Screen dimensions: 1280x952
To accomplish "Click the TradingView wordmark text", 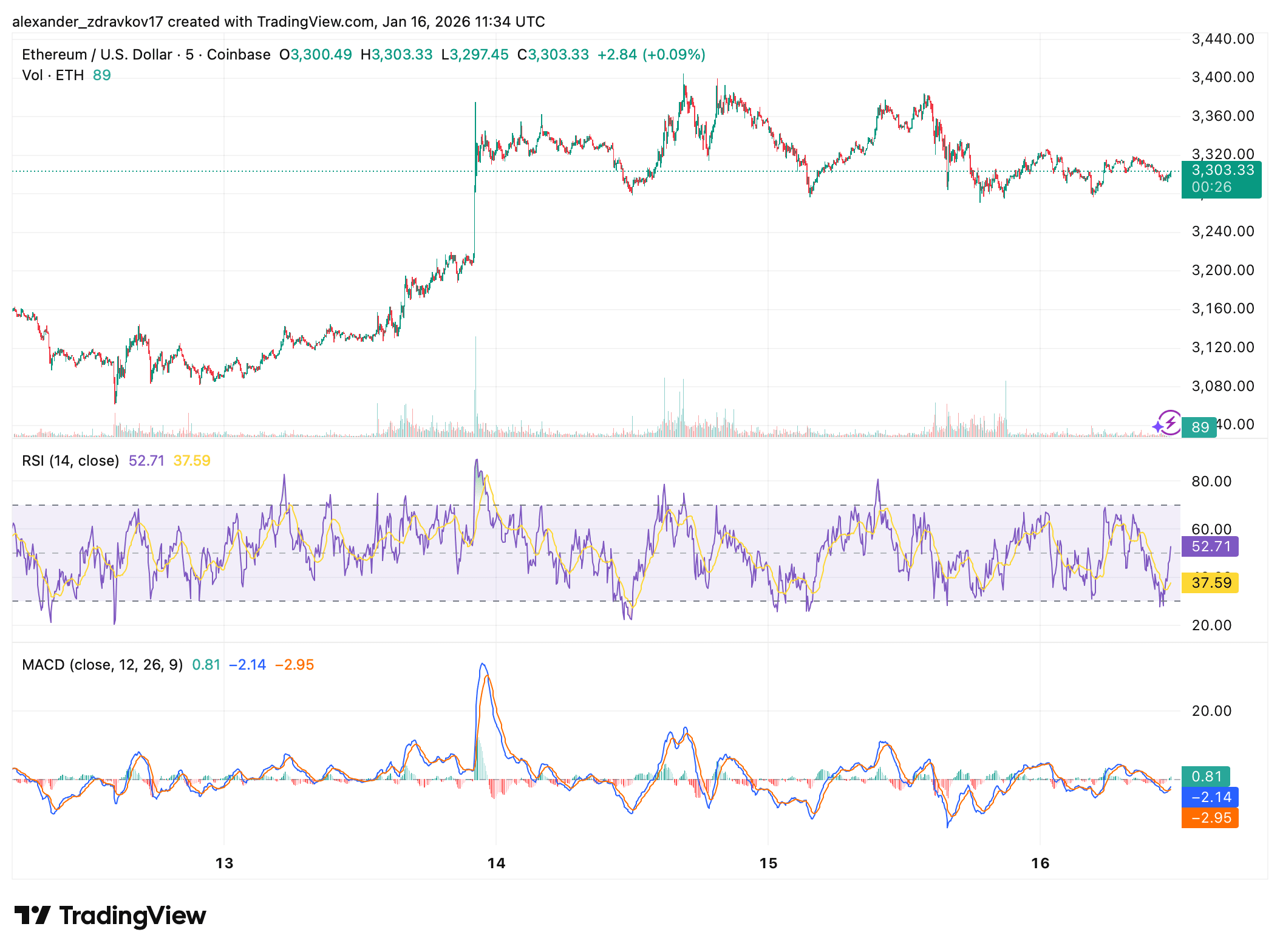I will point(132,915).
